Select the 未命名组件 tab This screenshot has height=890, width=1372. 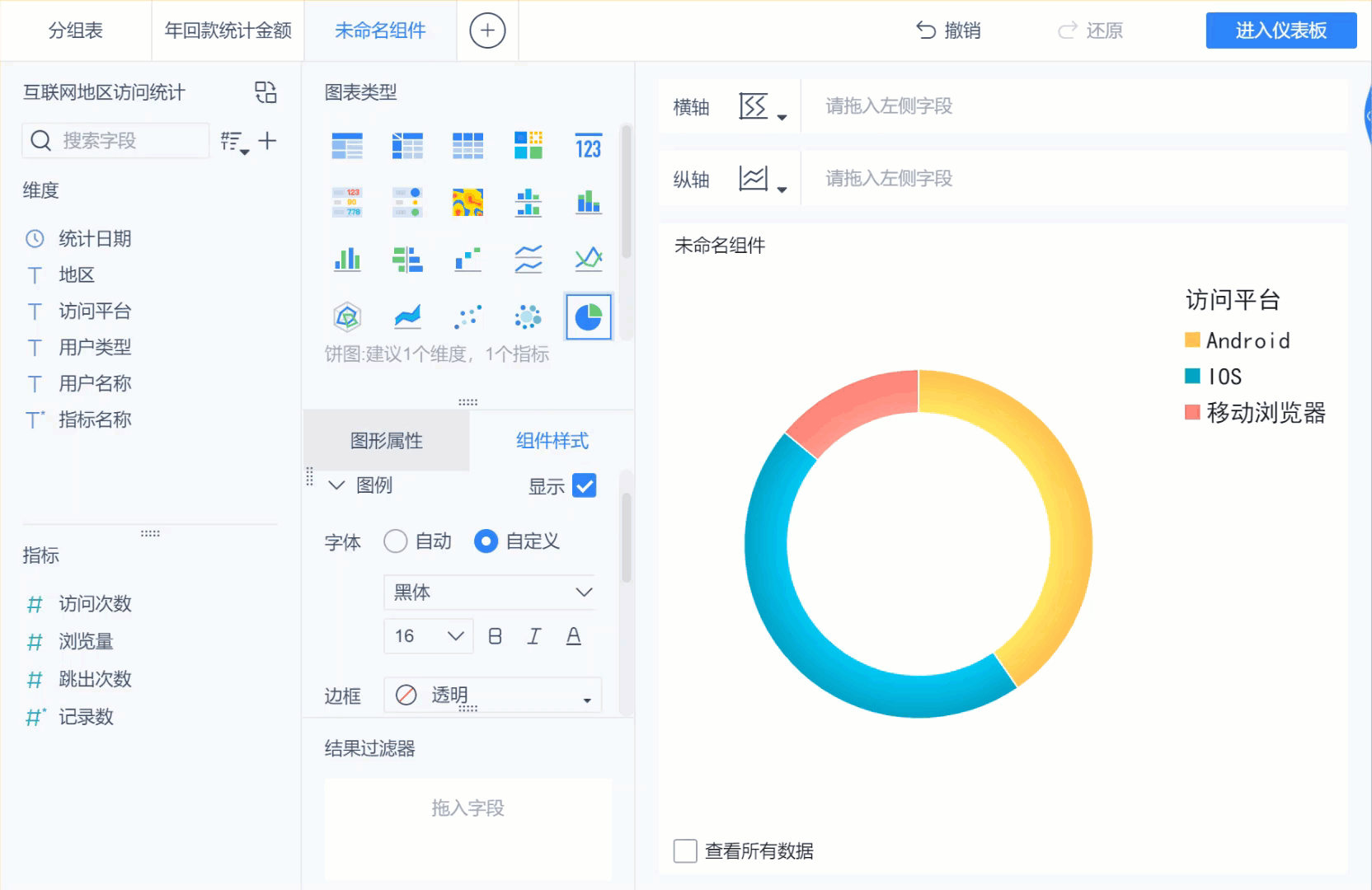tap(380, 30)
